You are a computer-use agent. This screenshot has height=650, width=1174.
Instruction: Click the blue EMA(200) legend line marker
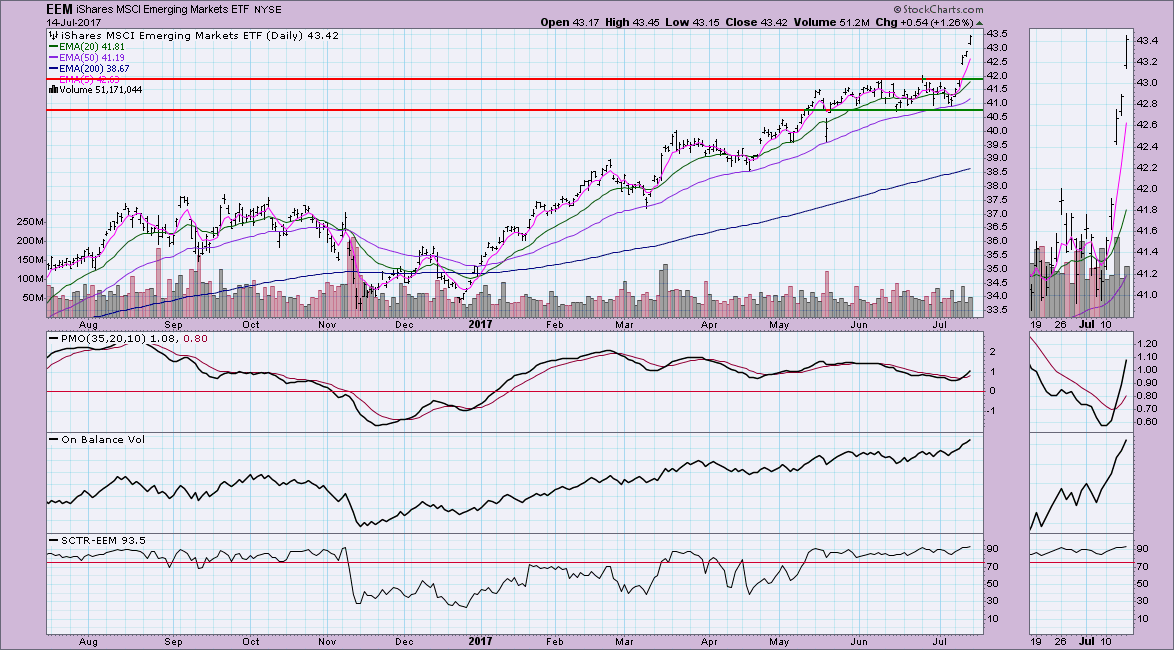pos(53,67)
